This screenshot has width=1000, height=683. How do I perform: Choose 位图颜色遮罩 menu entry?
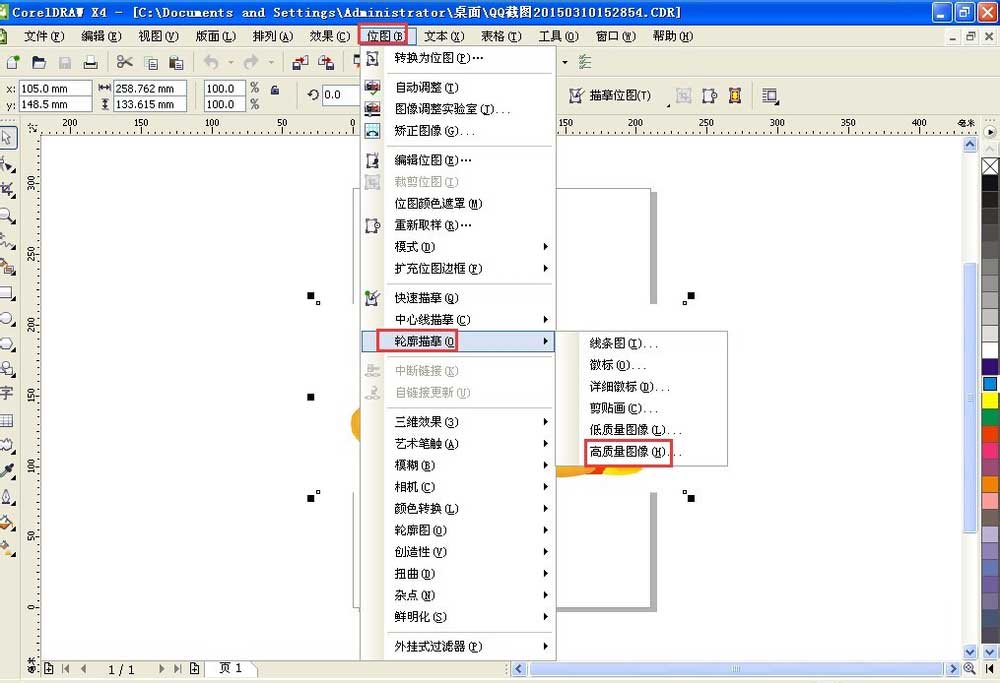[457, 203]
